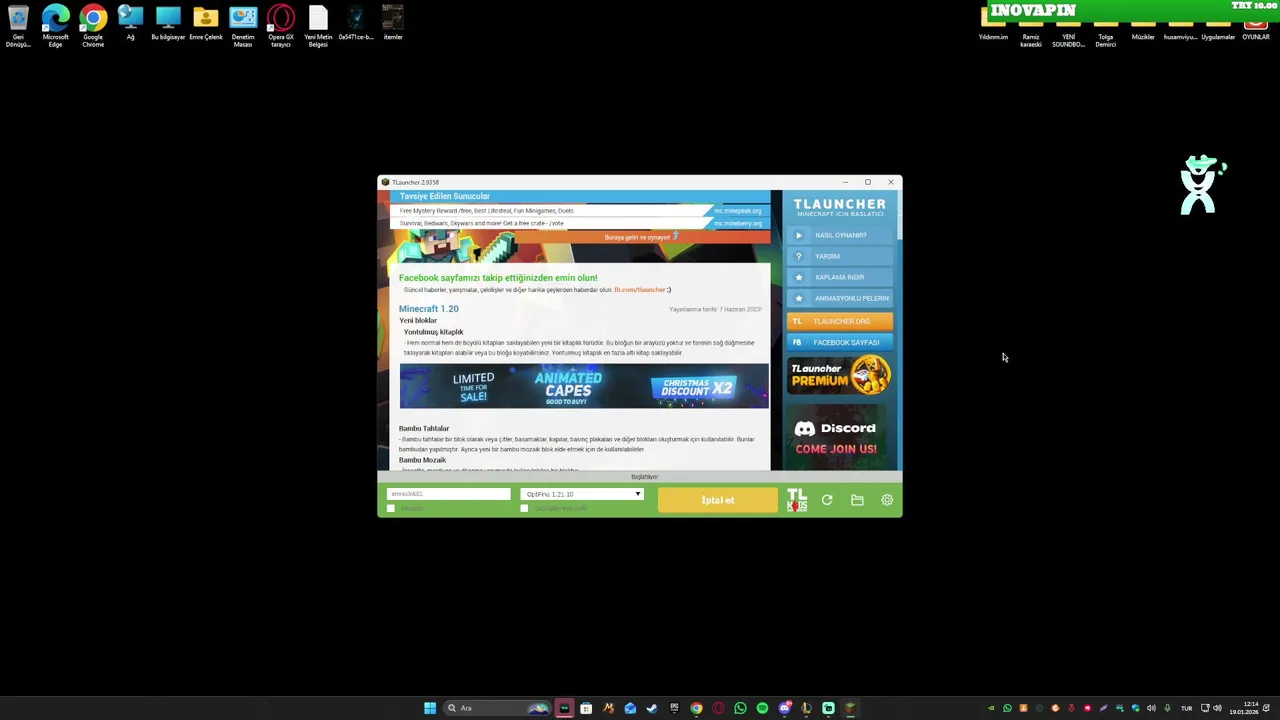1280x720 pixels.
Task: Open the OptiFine 1.21.10 version dropdown
Action: click(582, 494)
